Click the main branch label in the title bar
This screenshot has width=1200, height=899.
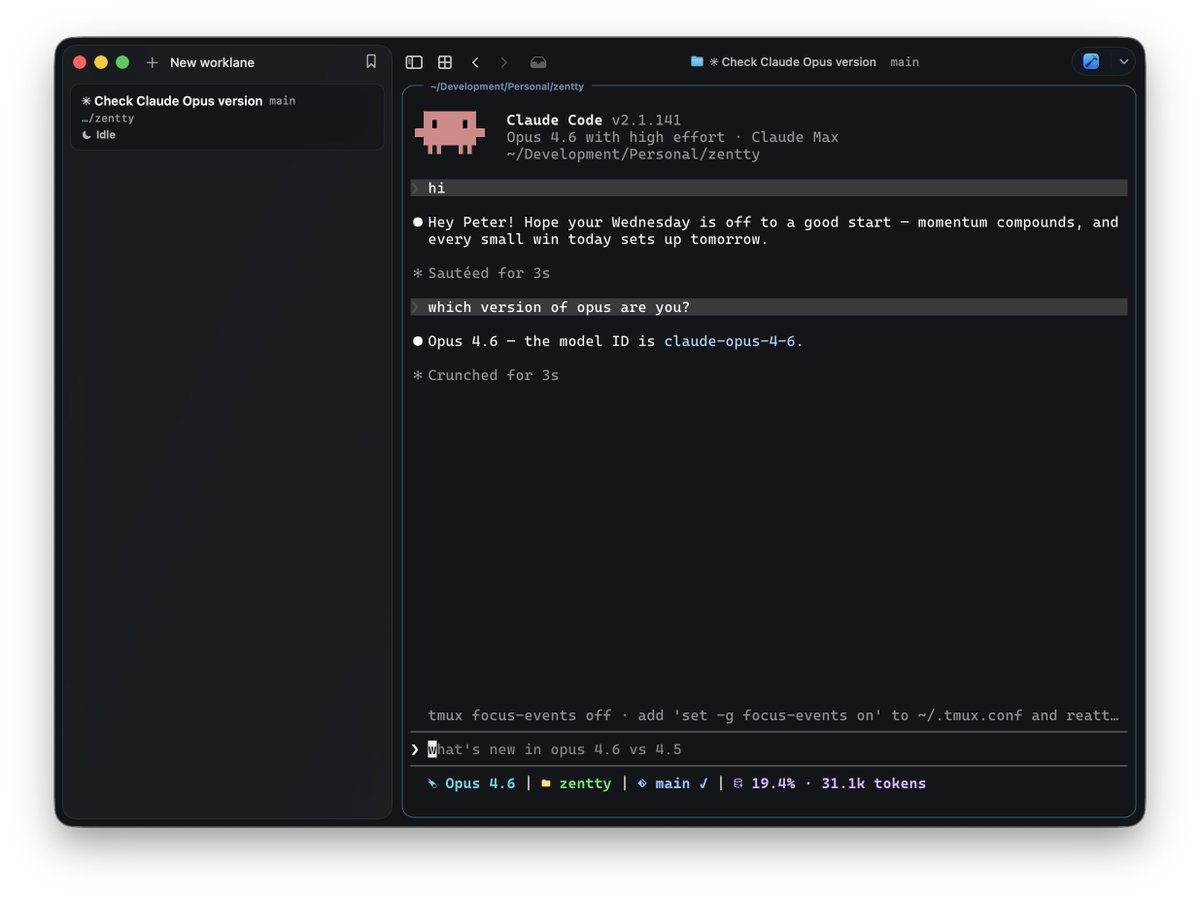tap(905, 62)
